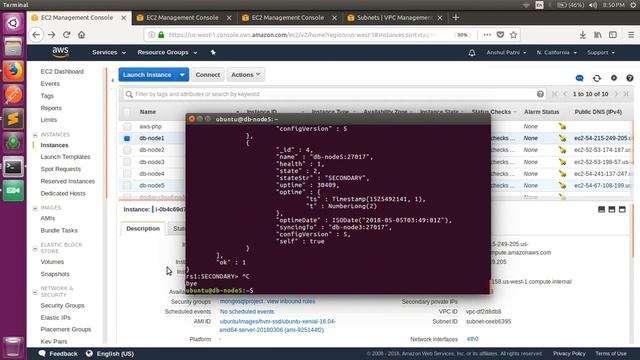640x360 pixels.
Task: Open EC2 table settings gear
Action: [x=614, y=78]
